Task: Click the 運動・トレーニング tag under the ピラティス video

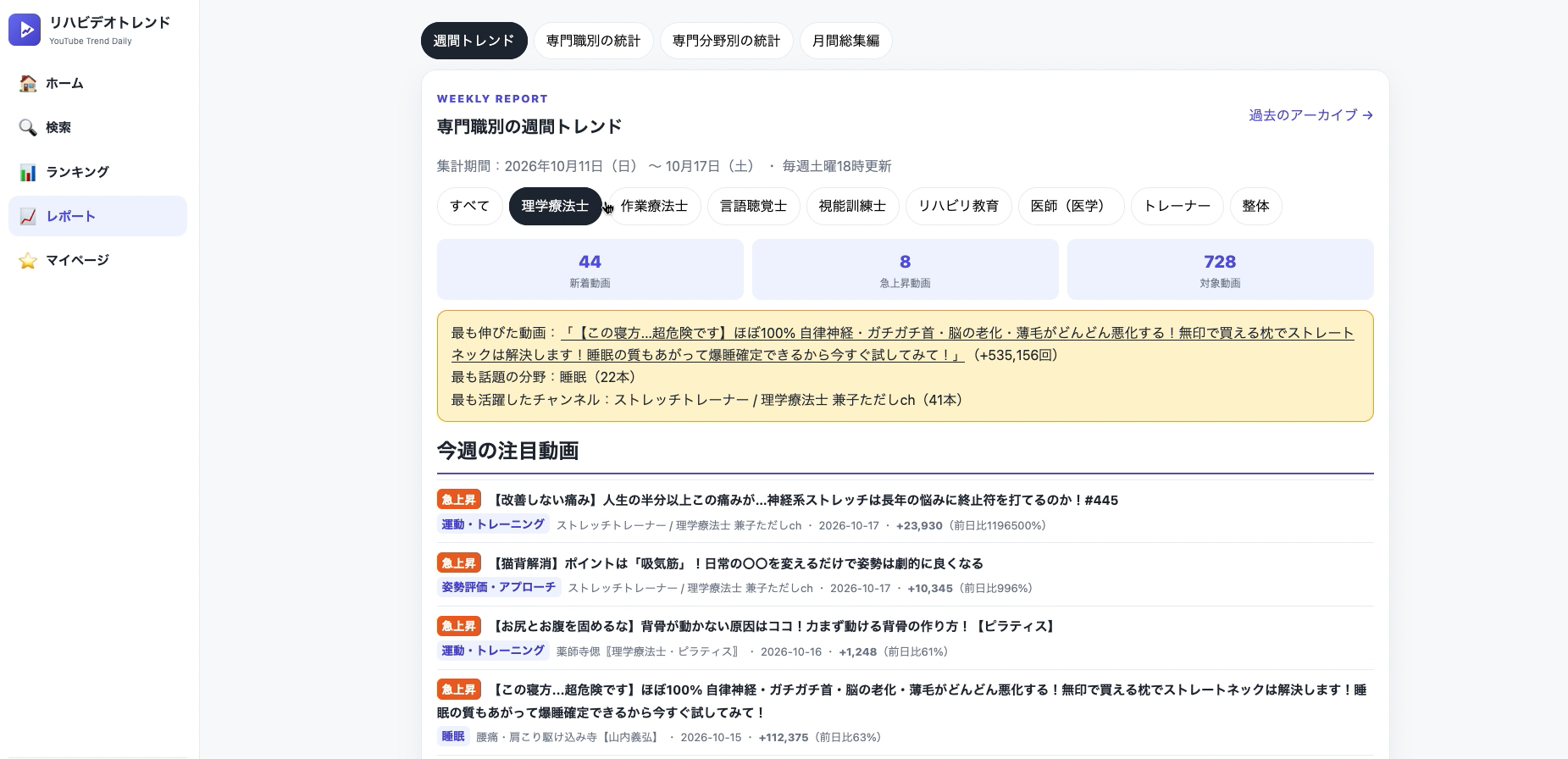Action: [493, 651]
